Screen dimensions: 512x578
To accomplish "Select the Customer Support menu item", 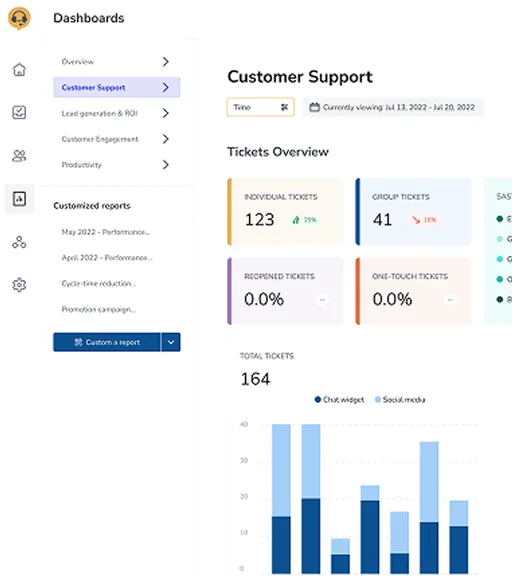I will [x=117, y=87].
